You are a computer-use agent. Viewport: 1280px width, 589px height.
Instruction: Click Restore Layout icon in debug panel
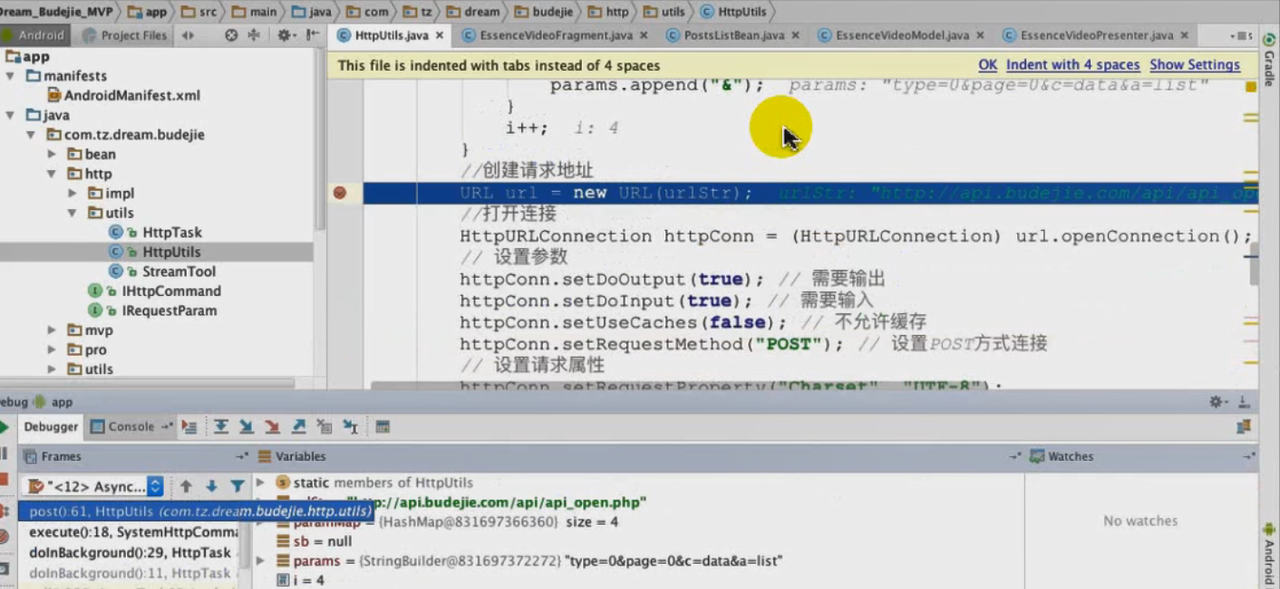[1244, 427]
